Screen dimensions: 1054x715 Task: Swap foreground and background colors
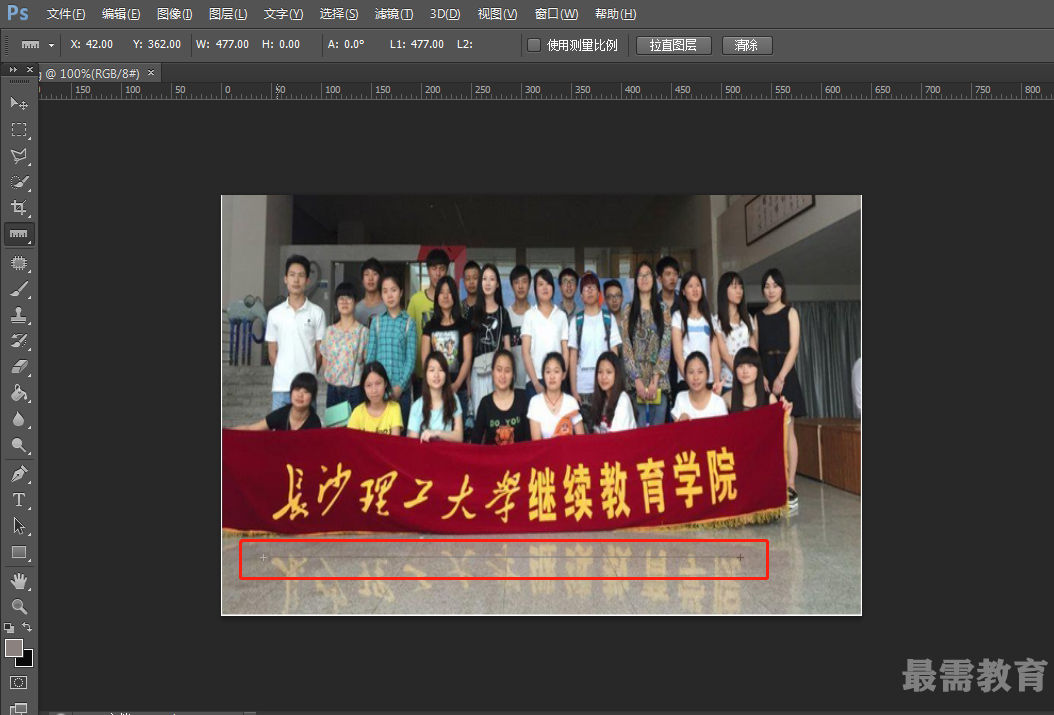pos(27,627)
